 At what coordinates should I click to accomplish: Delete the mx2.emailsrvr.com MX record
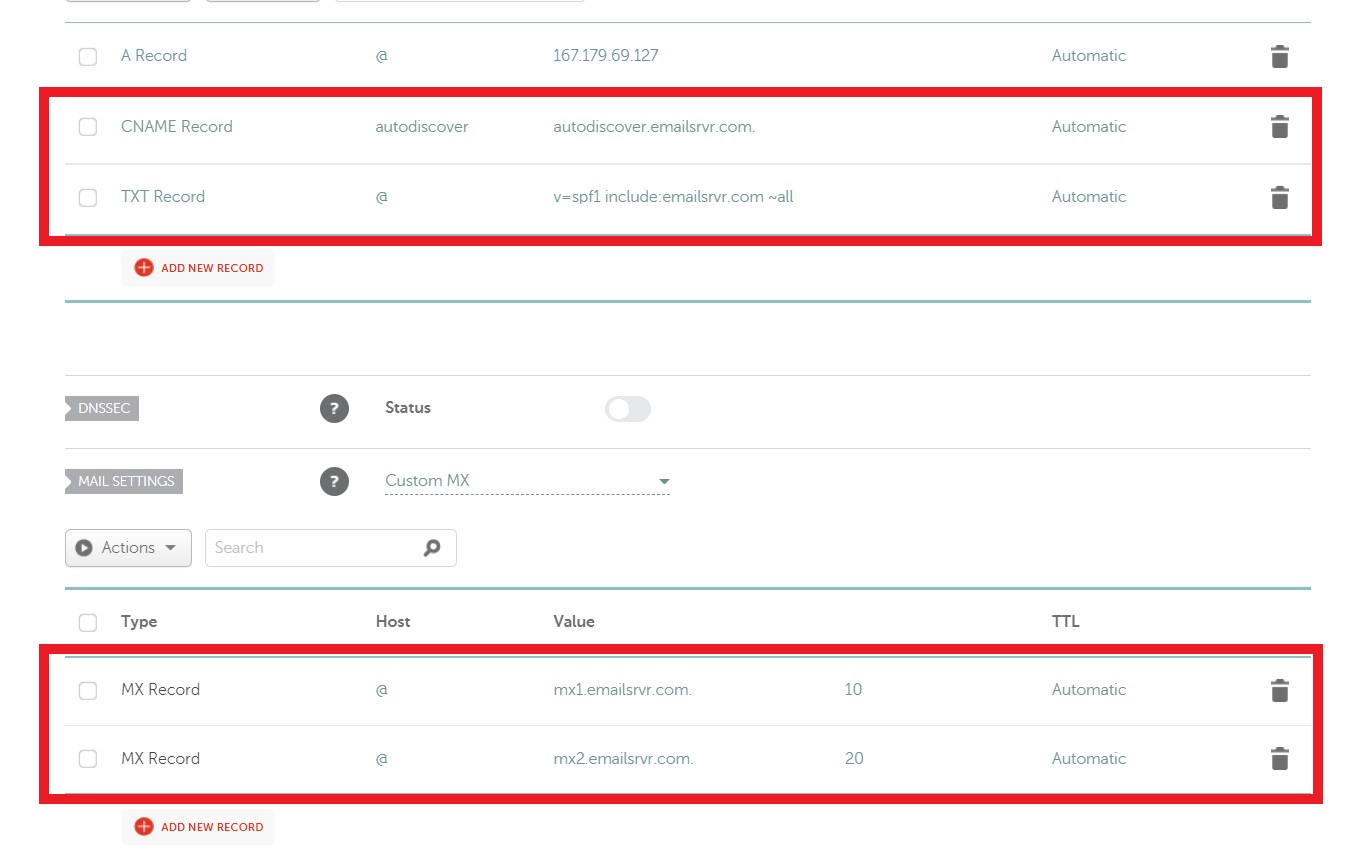click(1279, 759)
